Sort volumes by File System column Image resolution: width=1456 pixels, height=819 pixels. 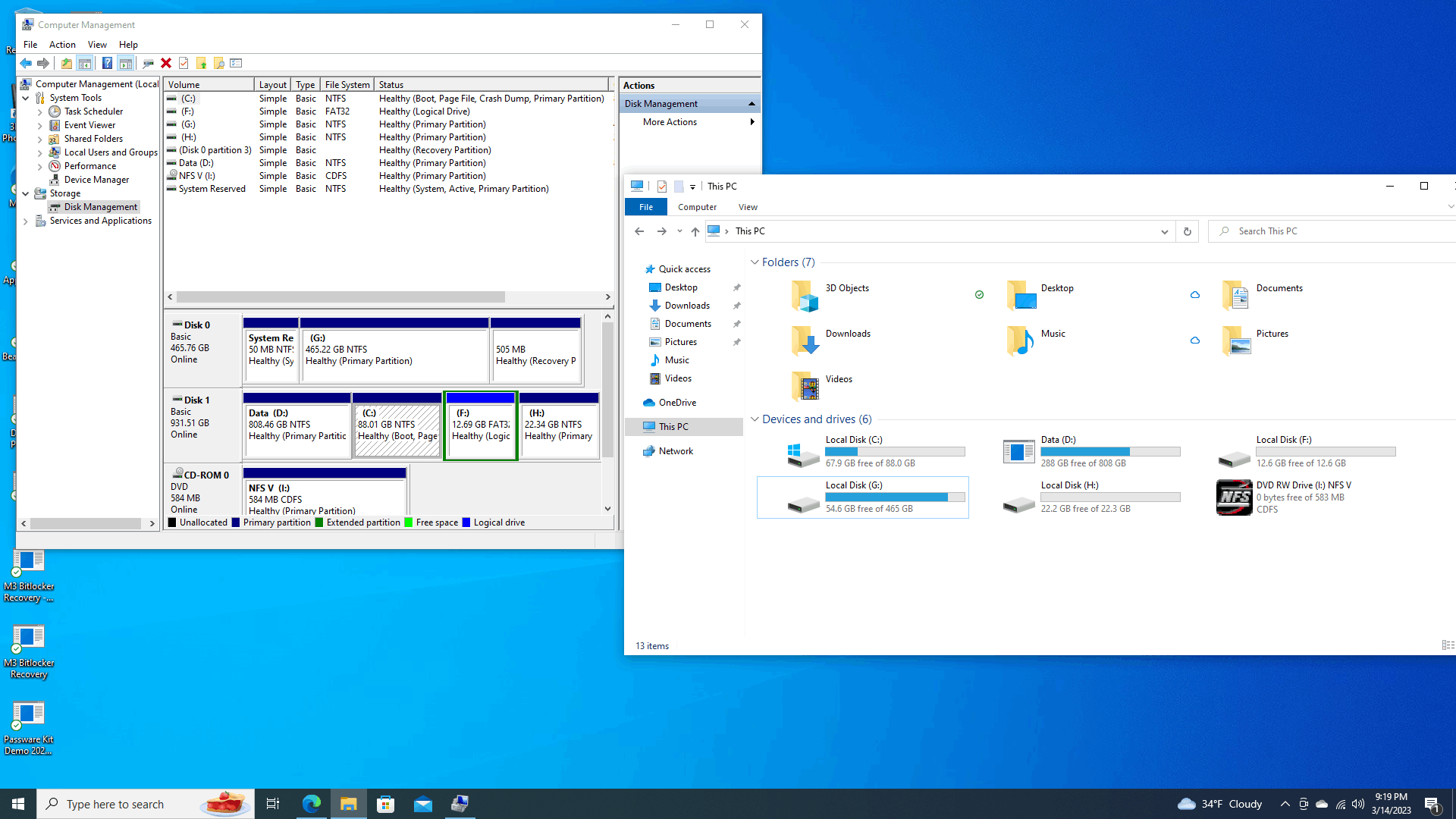(347, 85)
